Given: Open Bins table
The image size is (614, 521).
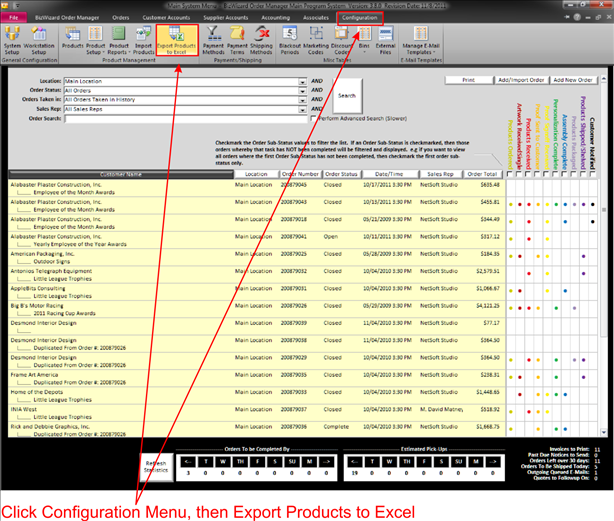Looking at the screenshot, I should pos(364,40).
